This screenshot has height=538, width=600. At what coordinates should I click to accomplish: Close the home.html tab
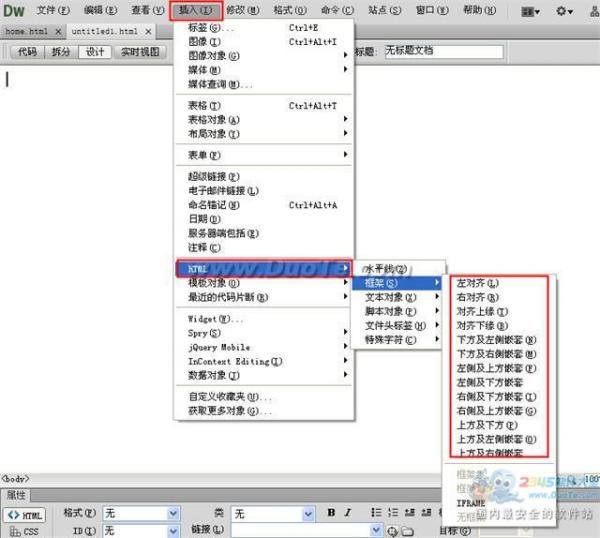58,31
